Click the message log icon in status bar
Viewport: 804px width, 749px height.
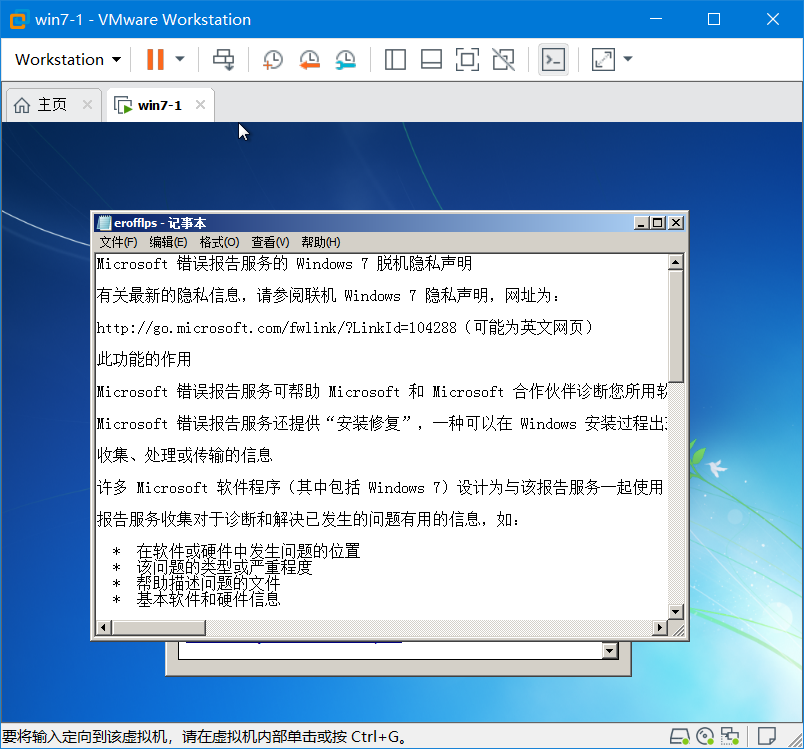coord(767,737)
